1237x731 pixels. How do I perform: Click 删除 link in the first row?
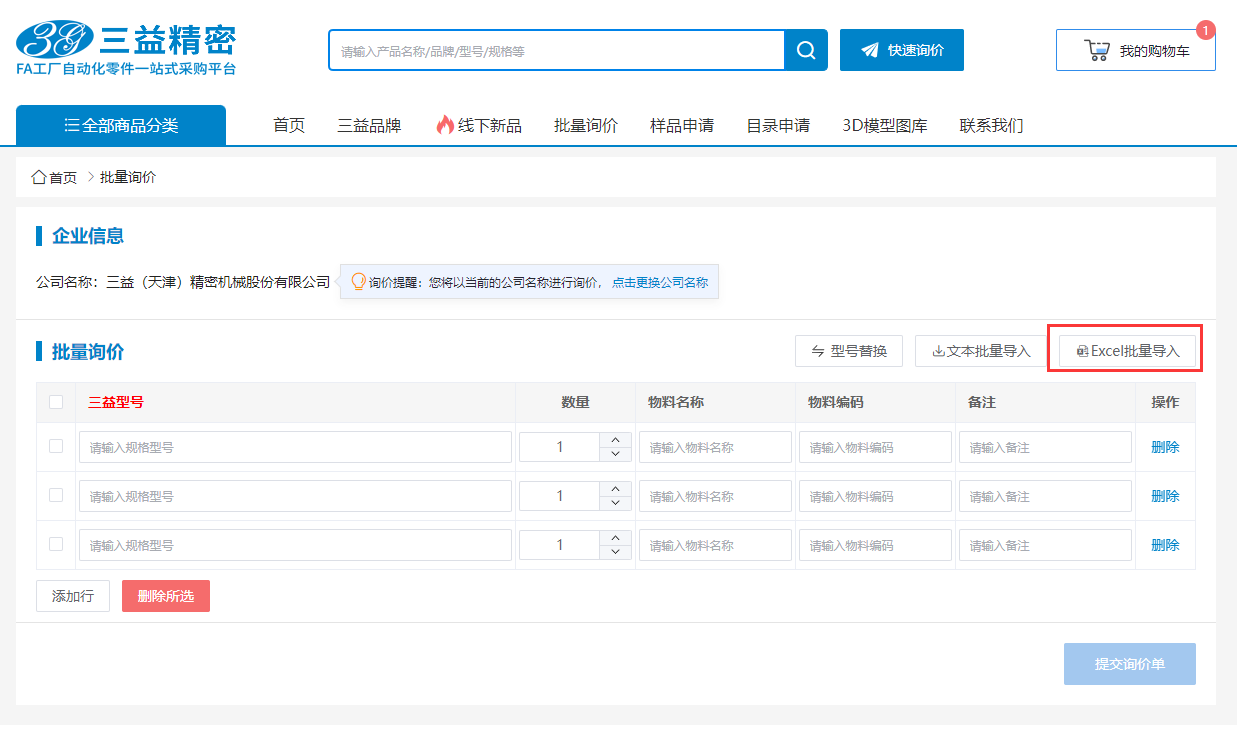click(1165, 447)
